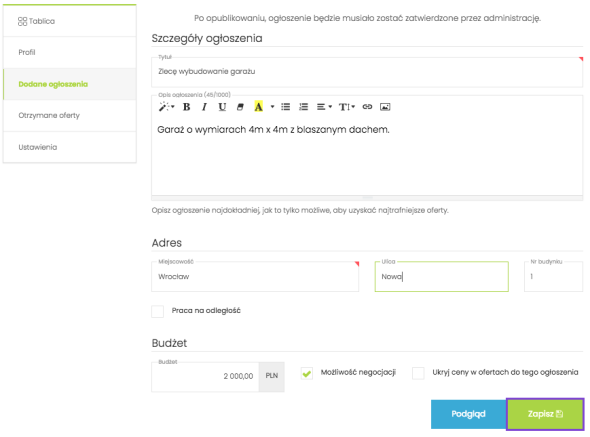The height and width of the screenshot is (437, 590).
Task: Apply bold formatting in editor toolbar
Action: click(186, 107)
